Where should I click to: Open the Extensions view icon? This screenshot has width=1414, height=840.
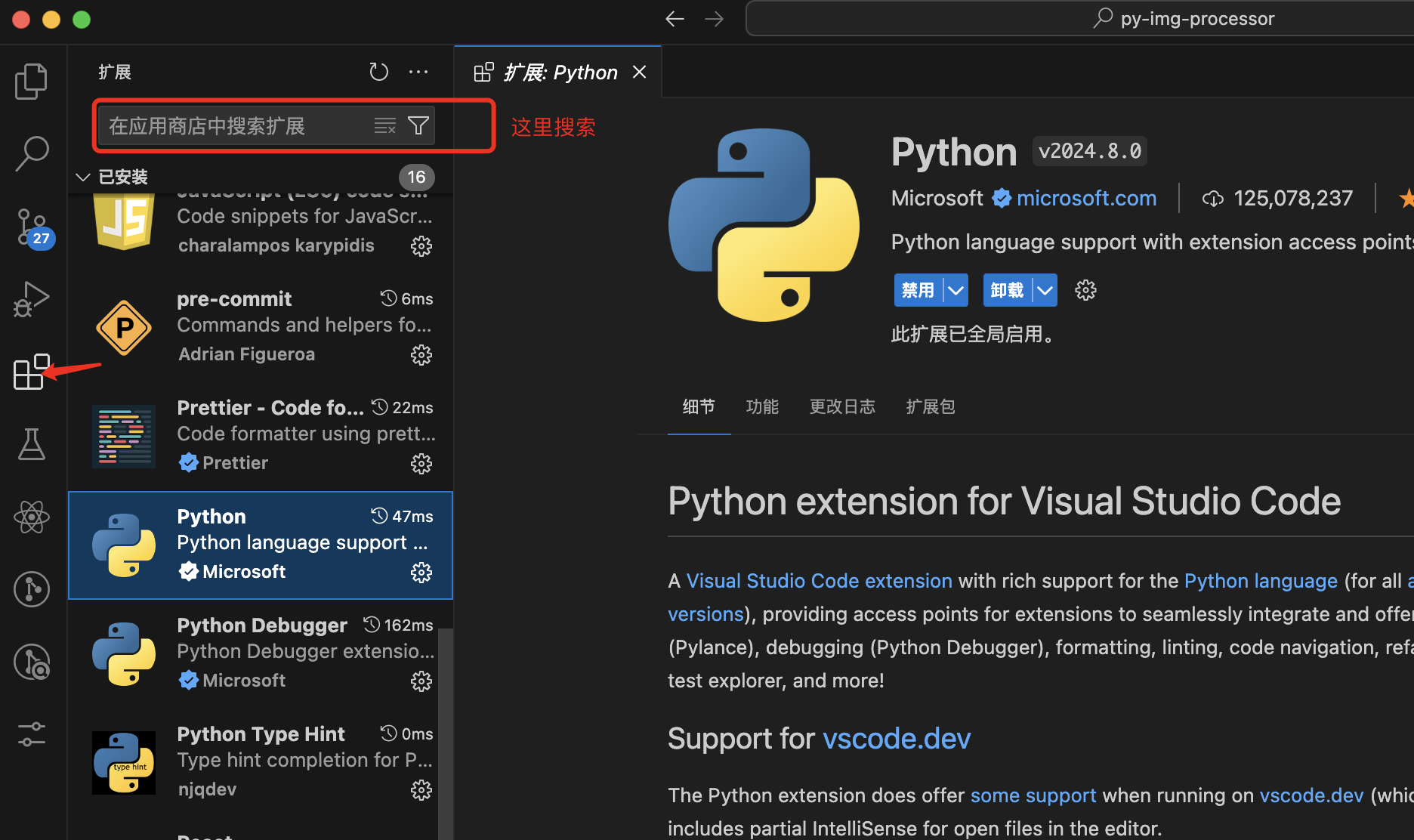coord(31,372)
